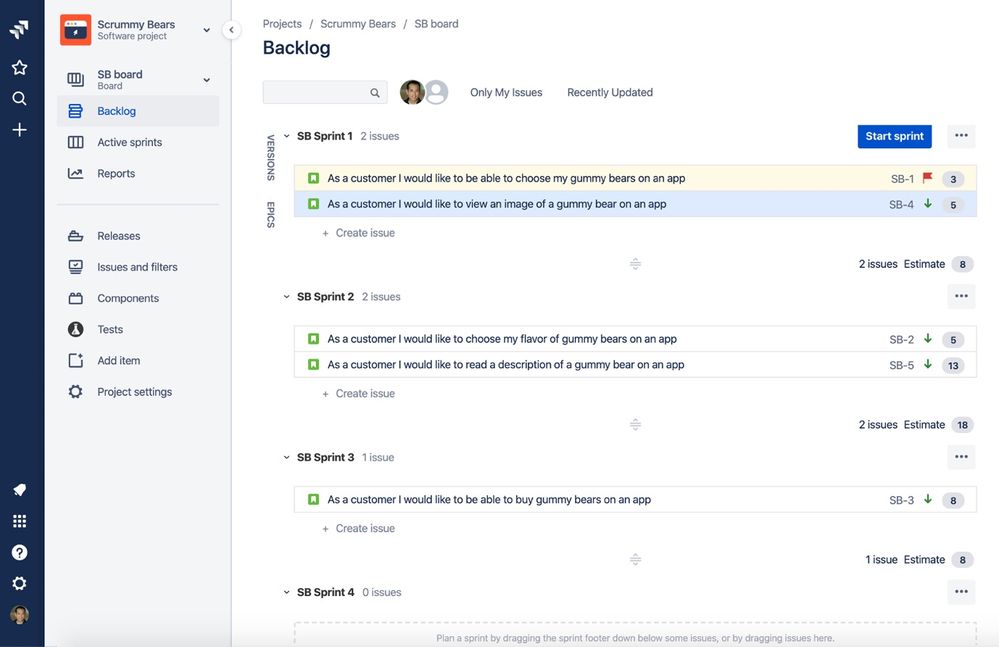Open the Create (+) icon in left navbar

tap(20, 129)
